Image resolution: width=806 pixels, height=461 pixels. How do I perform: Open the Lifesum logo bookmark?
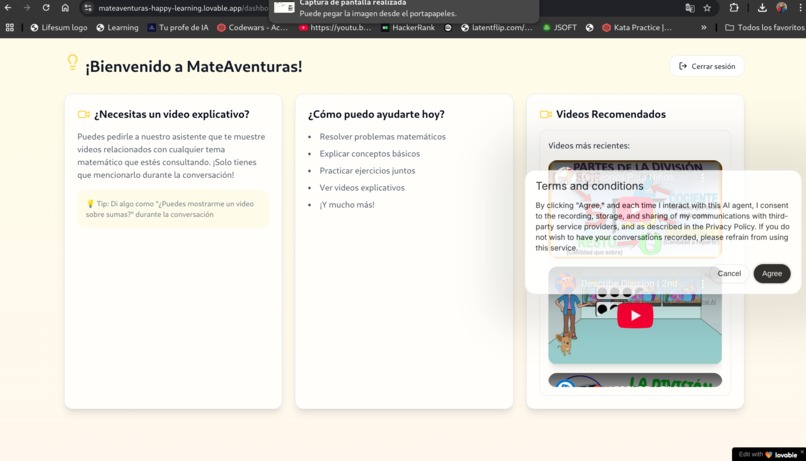coord(59,28)
